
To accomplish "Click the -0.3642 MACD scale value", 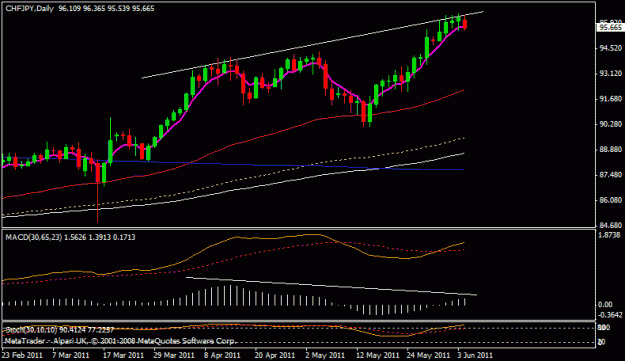I will tap(609, 315).
